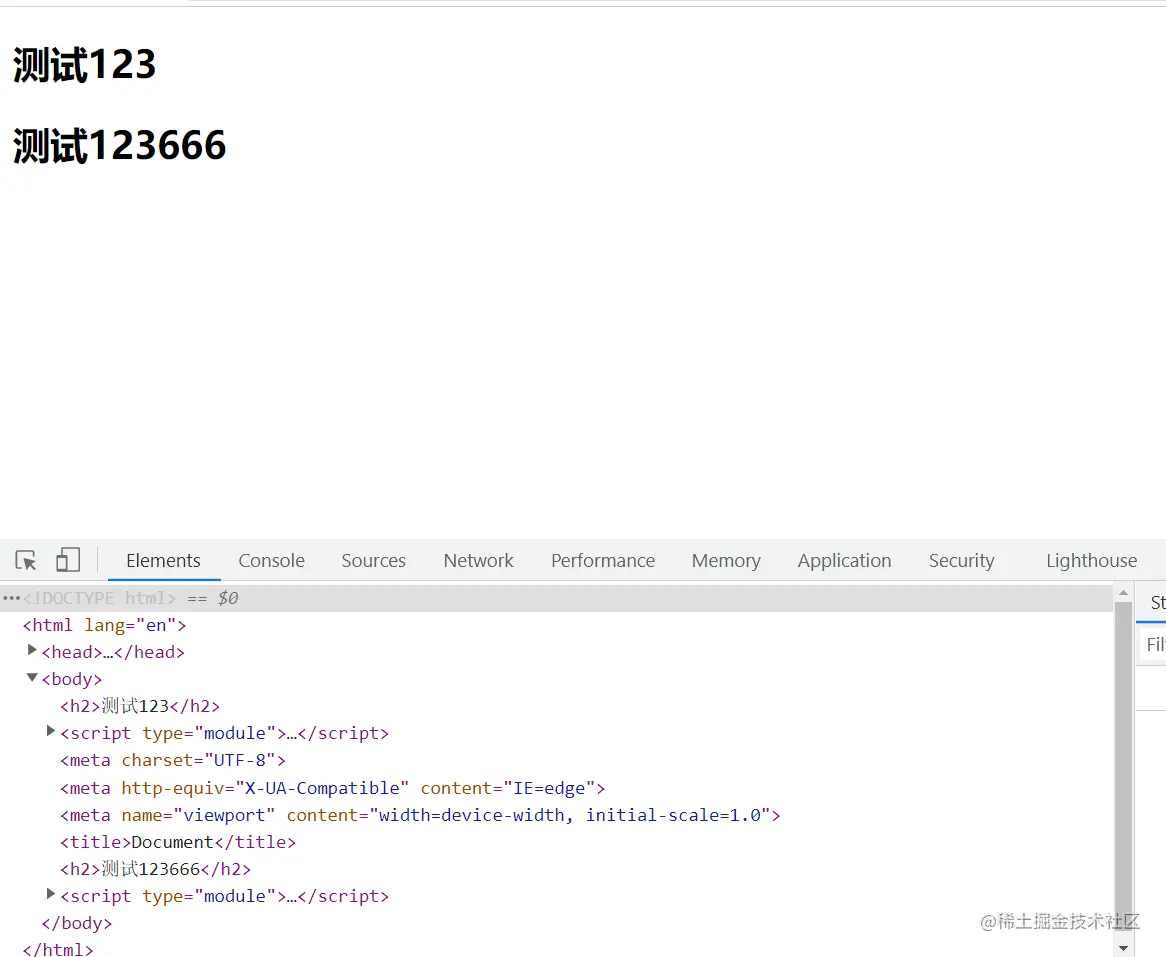Switch to the Console tab
This screenshot has width=1166, height=957.
pyautogui.click(x=271, y=561)
